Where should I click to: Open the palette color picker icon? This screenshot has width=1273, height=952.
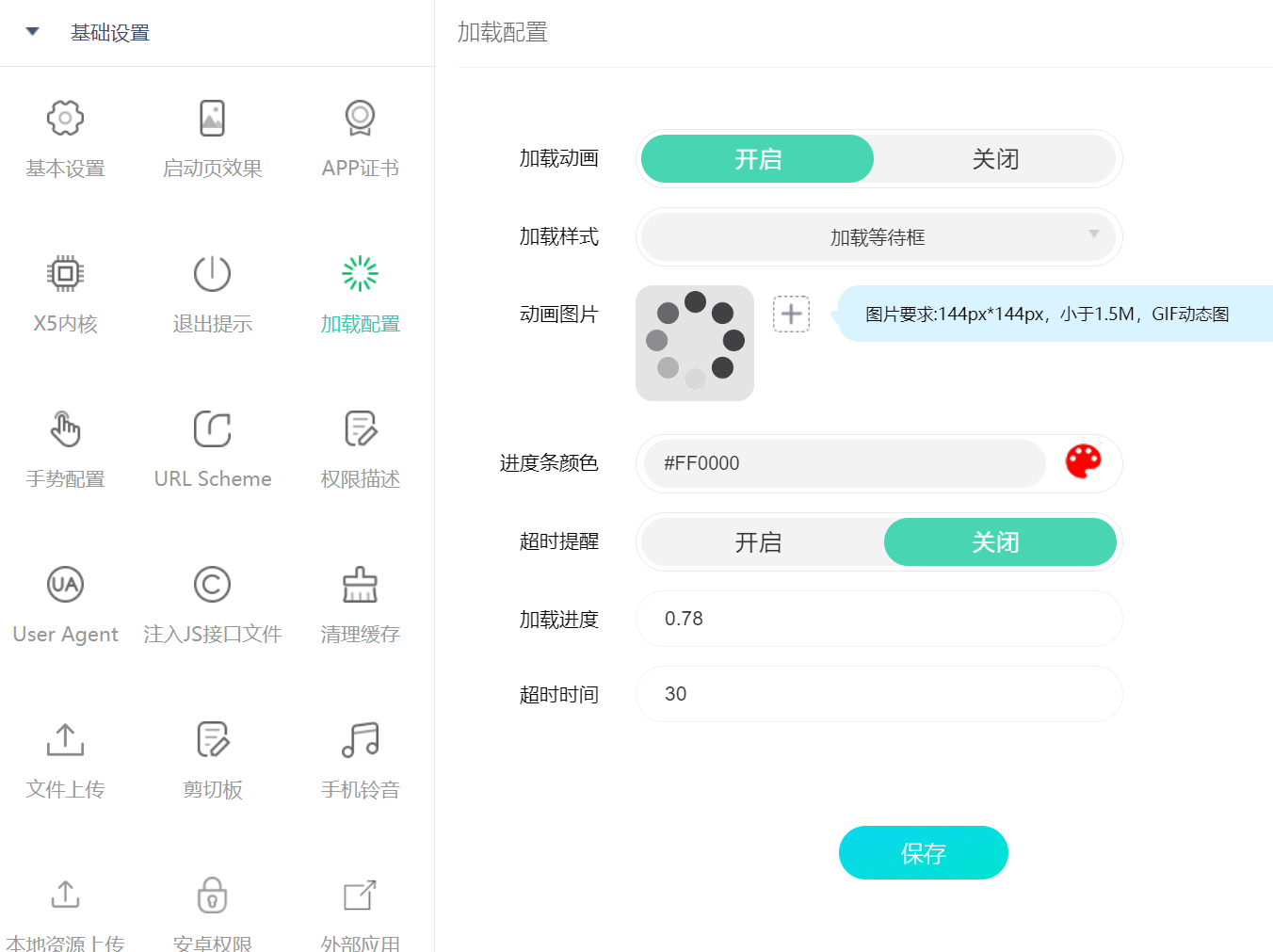point(1083,461)
